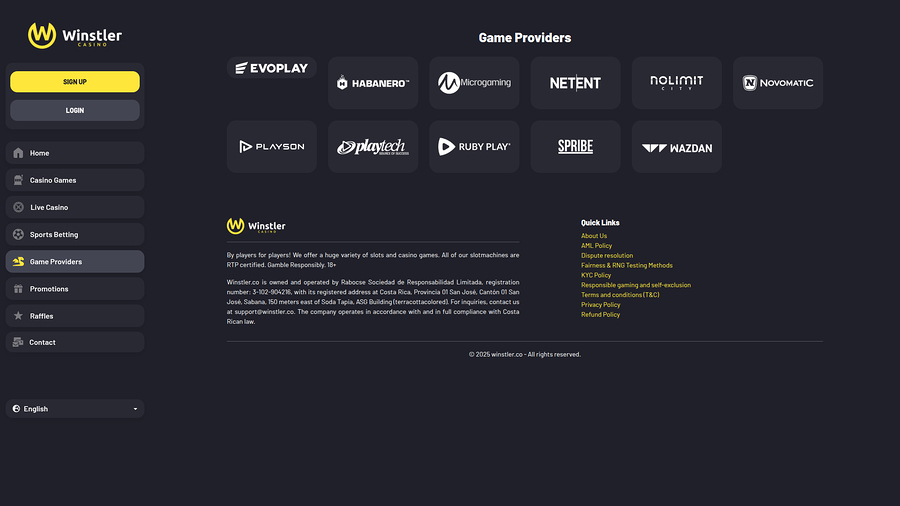This screenshot has width=900, height=506.
Task: Click the Refund Policy link
Action: pos(600,315)
